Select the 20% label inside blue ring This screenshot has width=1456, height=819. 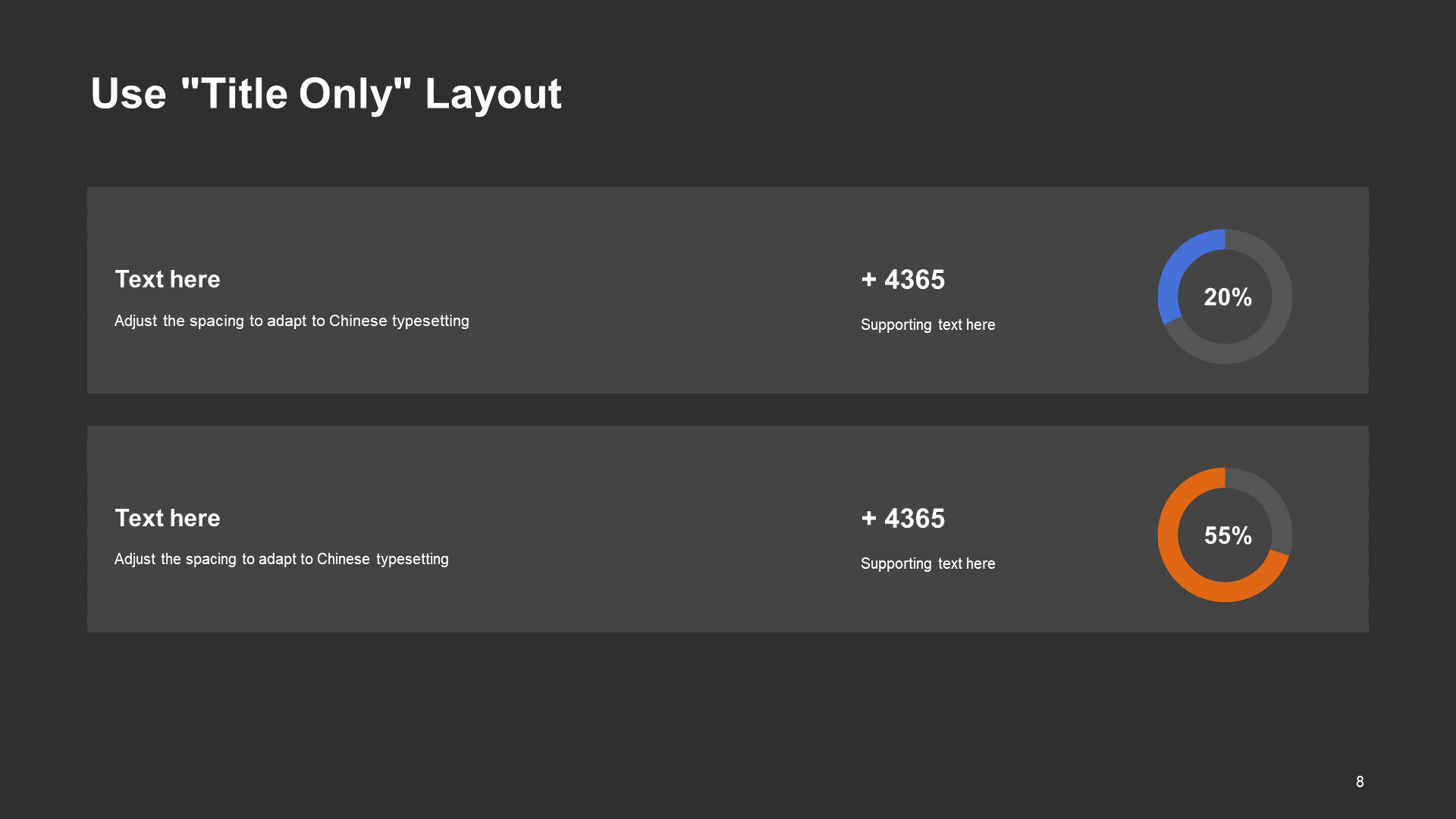pos(1228,297)
